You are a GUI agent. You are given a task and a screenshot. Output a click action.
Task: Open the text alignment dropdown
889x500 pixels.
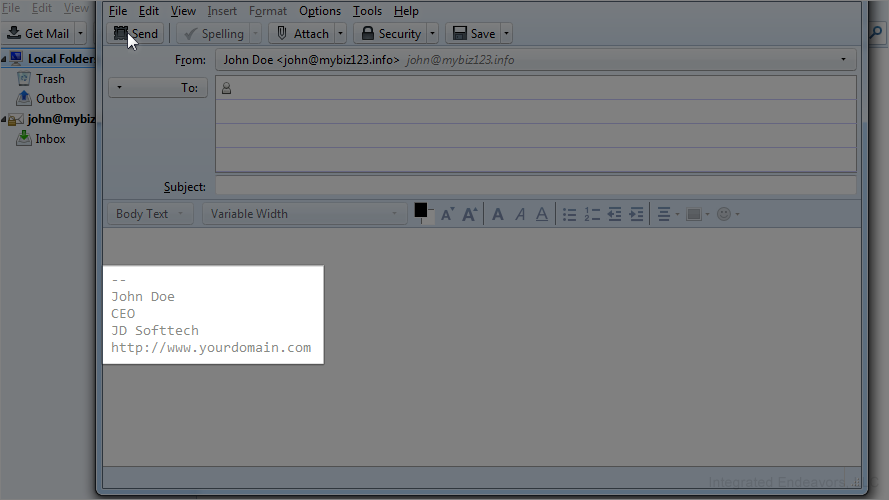(x=668, y=214)
